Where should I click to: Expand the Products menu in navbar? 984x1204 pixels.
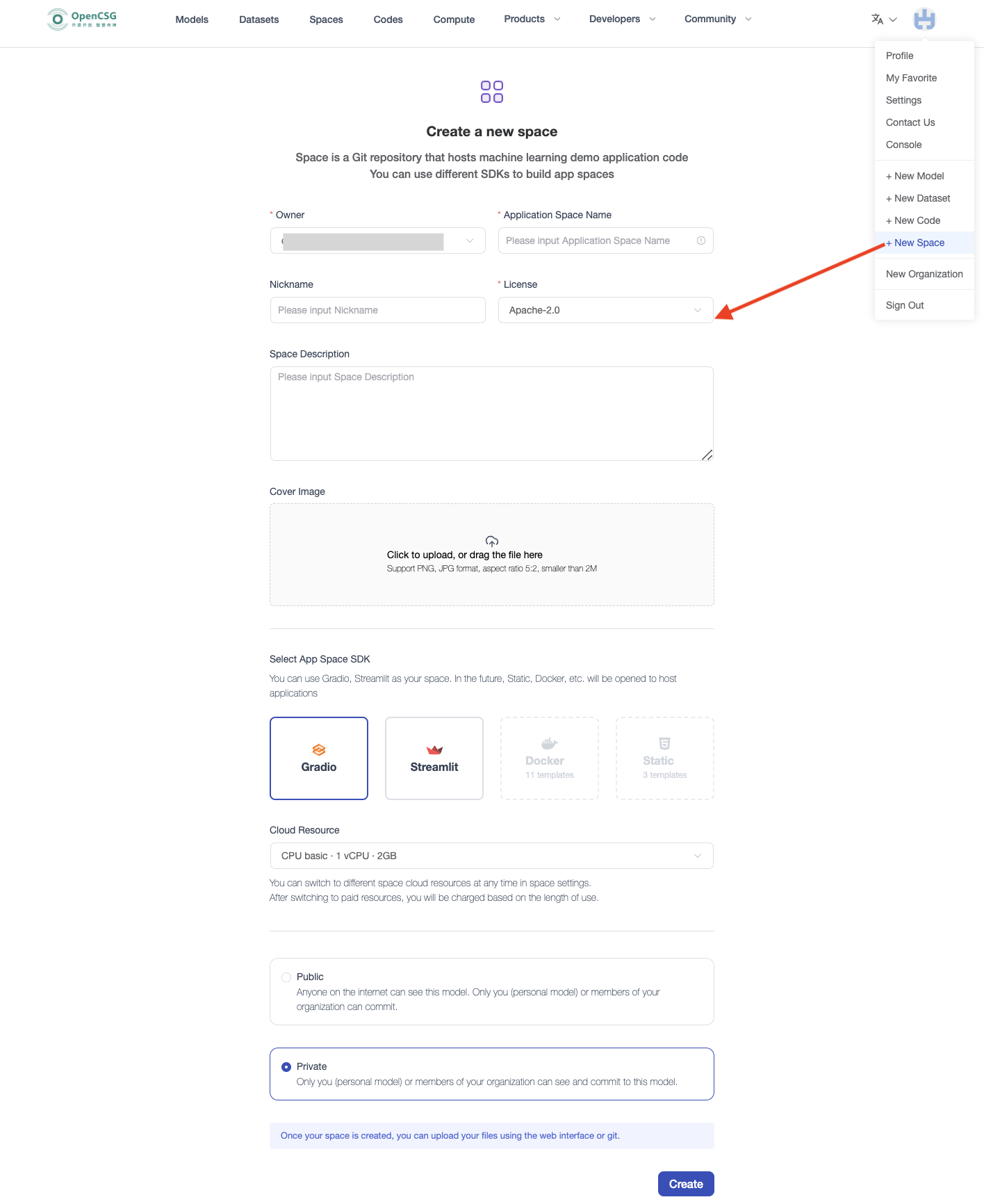pos(532,19)
